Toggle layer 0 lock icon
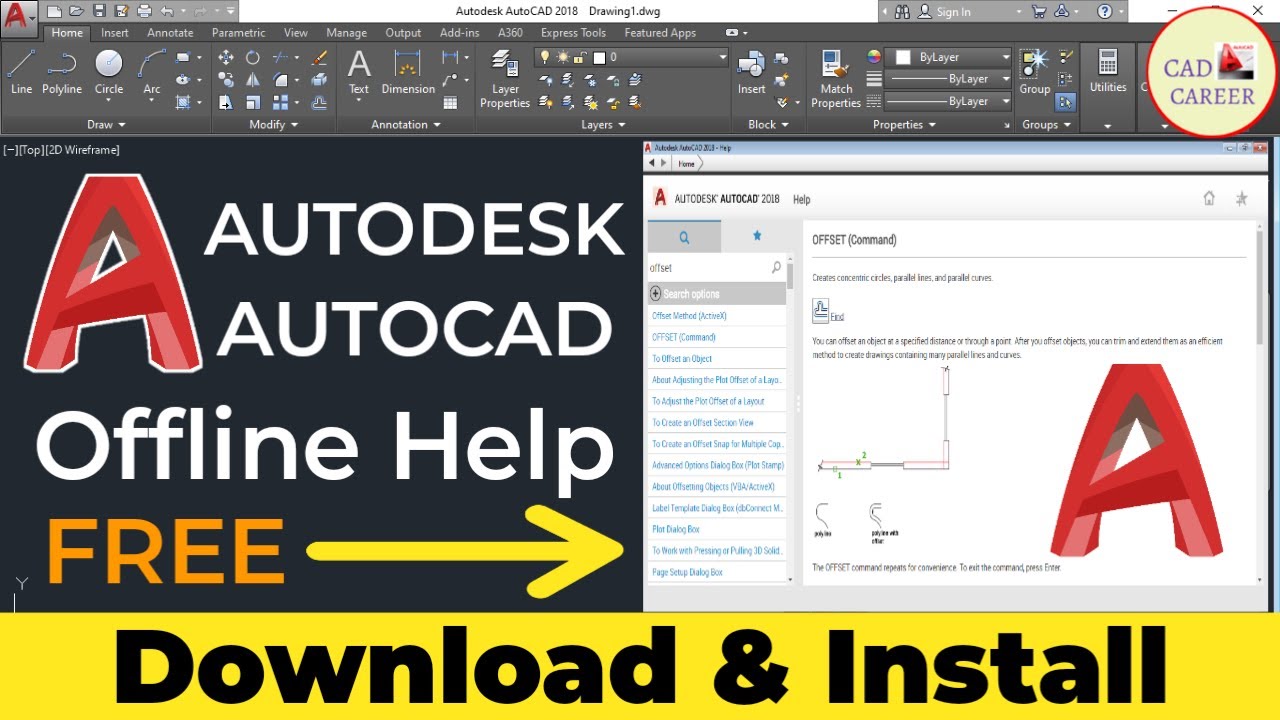Image resolution: width=1280 pixels, height=720 pixels. coord(579,58)
